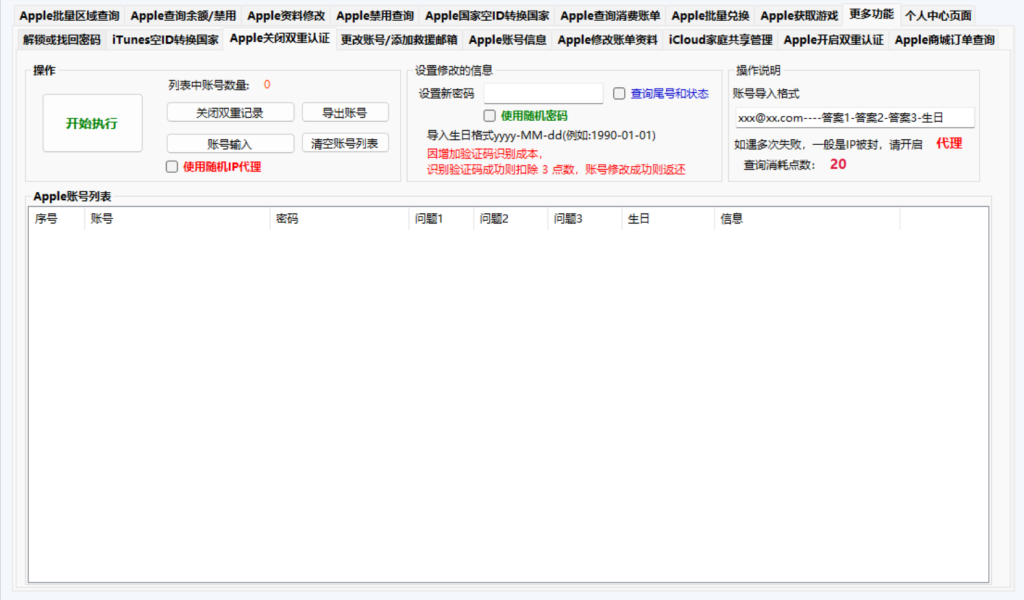
Task: Check the 使用随机密码 option
Action: pos(490,116)
